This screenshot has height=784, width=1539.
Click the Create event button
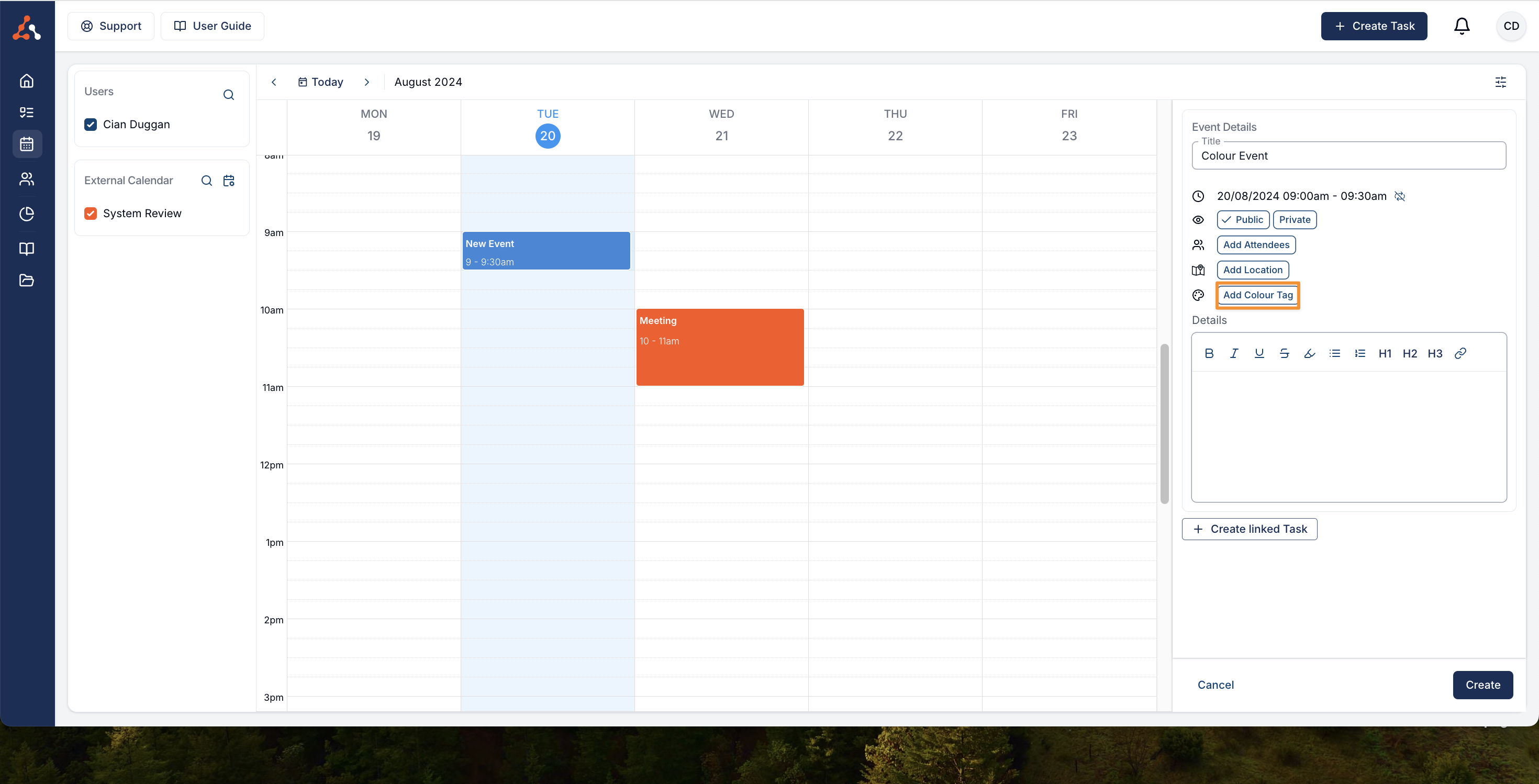click(1482, 685)
